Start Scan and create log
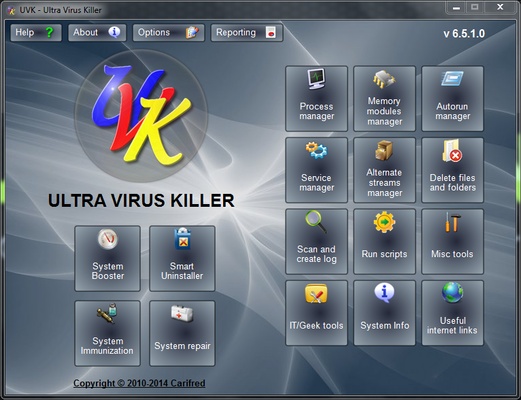The image size is (521, 400). tap(316, 241)
